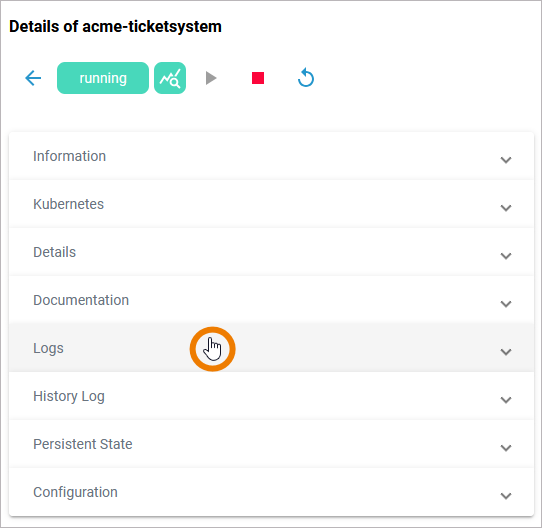Expand the Configuration section chevron
Screen dimensions: 542x528
coord(506,496)
